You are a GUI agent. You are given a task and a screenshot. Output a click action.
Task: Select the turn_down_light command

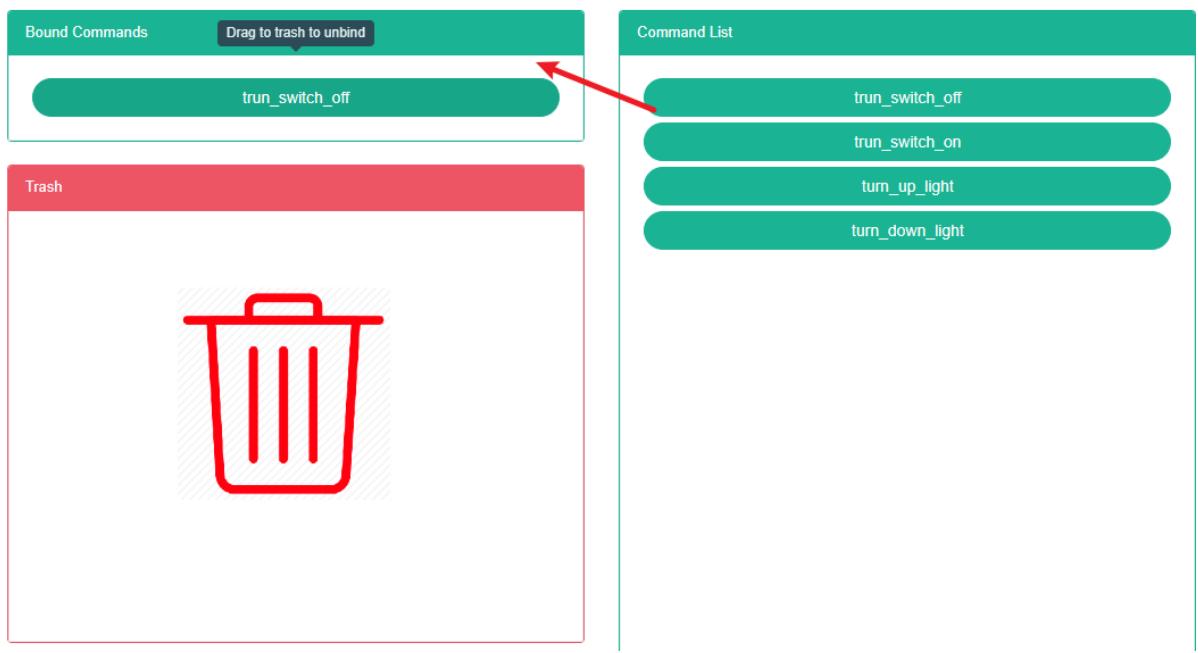(906, 230)
